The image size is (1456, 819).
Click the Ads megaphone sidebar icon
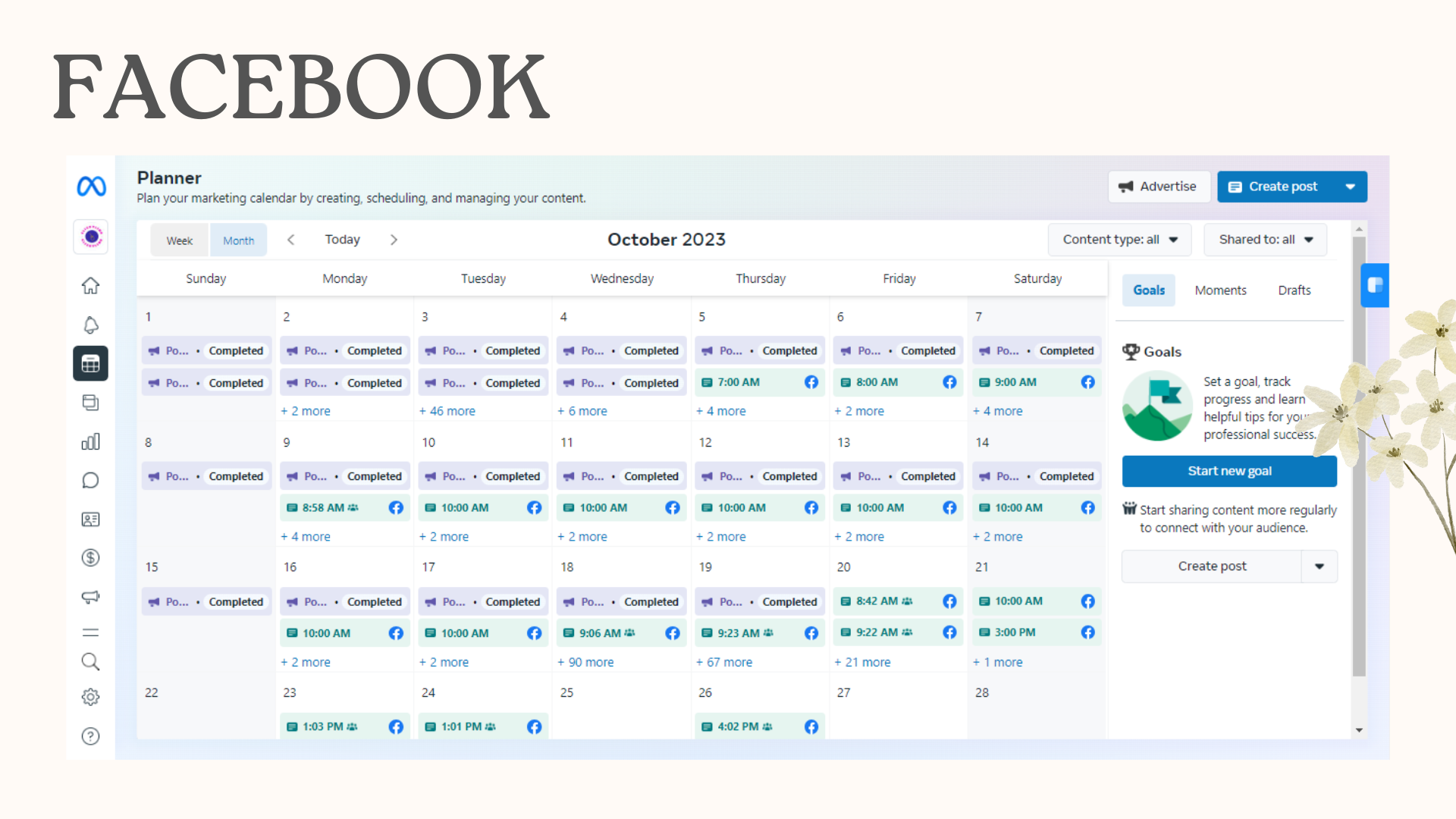click(x=90, y=597)
